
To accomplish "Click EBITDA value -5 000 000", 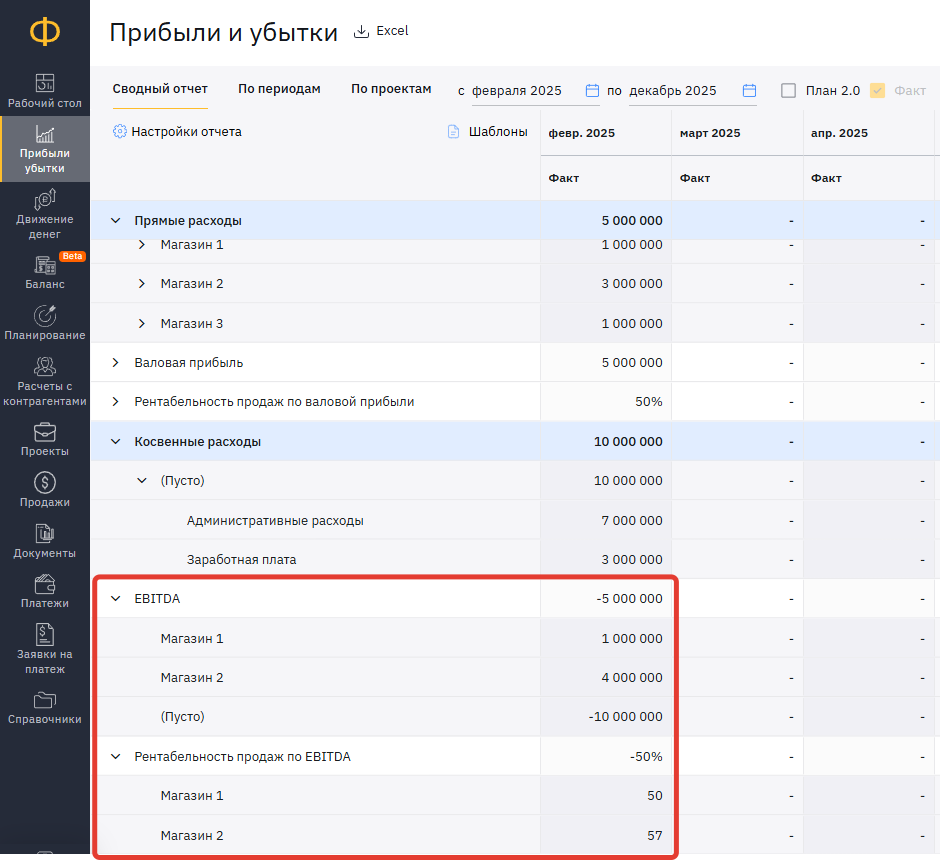I will (629, 598).
